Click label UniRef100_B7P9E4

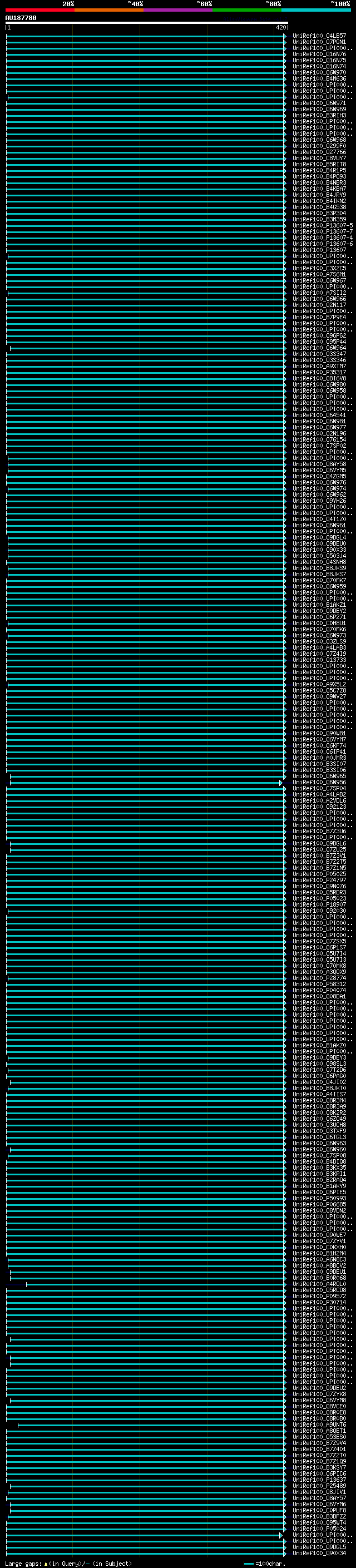(x=319, y=317)
